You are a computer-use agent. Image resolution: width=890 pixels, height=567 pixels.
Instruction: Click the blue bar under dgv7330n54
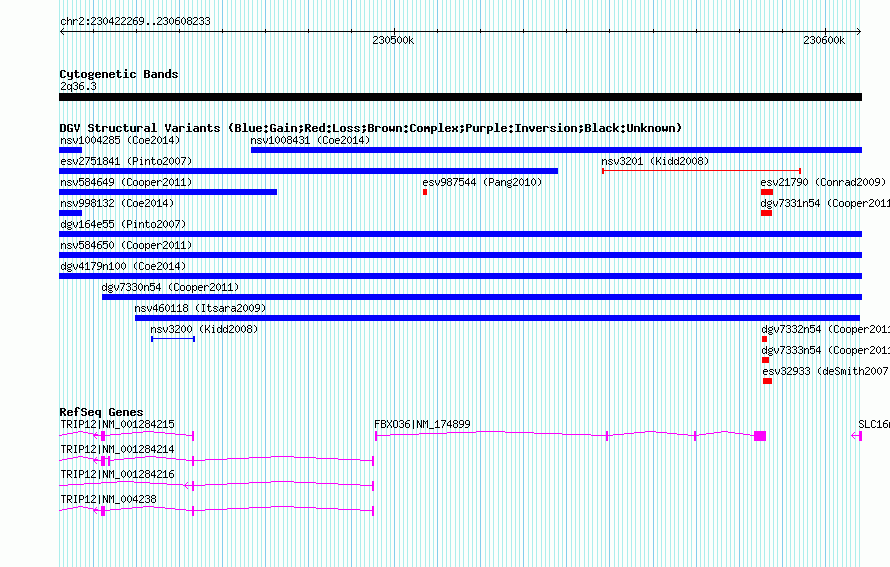pos(482,297)
